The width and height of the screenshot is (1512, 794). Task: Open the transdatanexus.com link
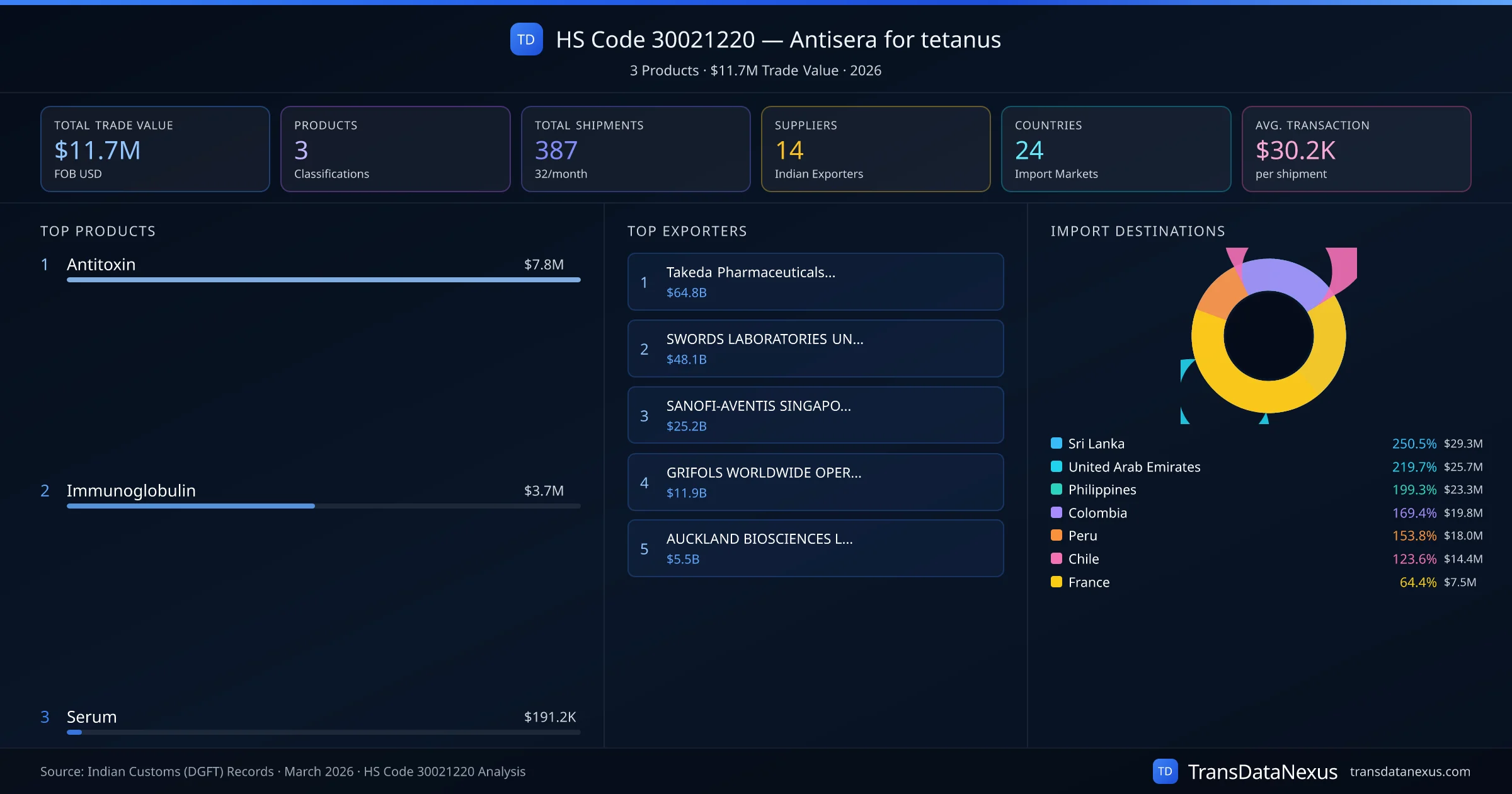pos(1409,771)
